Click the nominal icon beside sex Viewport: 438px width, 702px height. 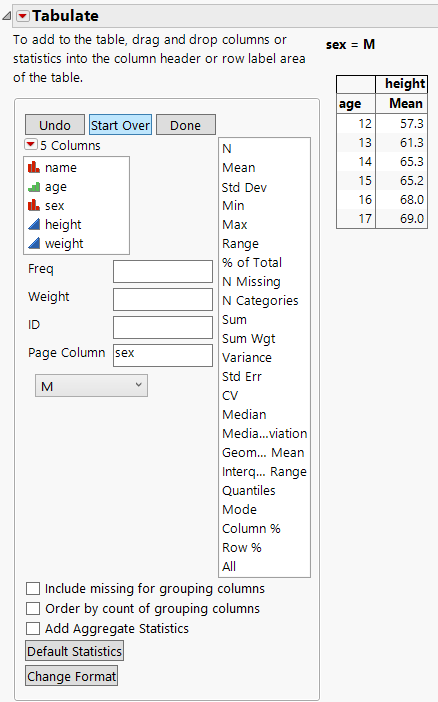(34, 205)
